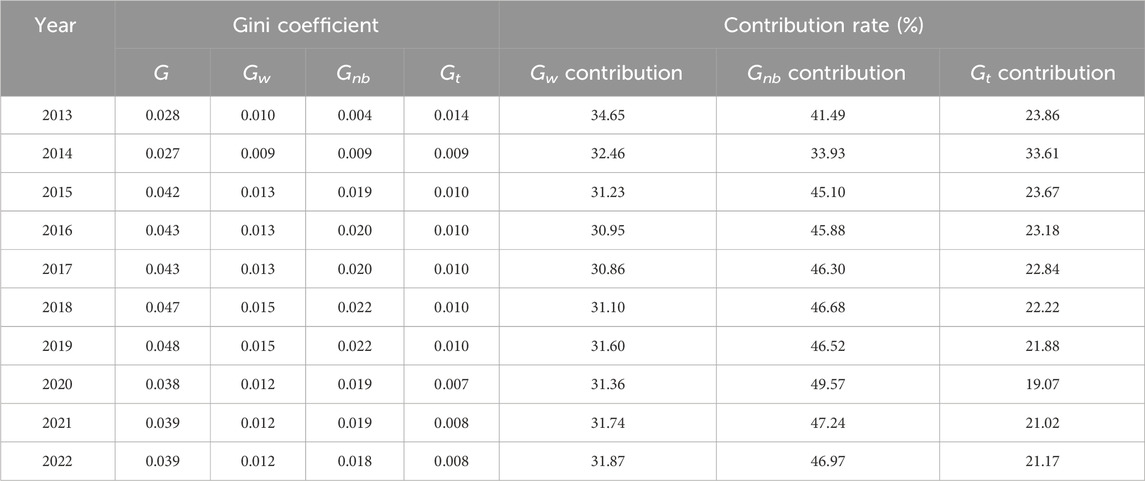Select the G column subheader
The image size is (1145, 481).
163,72
